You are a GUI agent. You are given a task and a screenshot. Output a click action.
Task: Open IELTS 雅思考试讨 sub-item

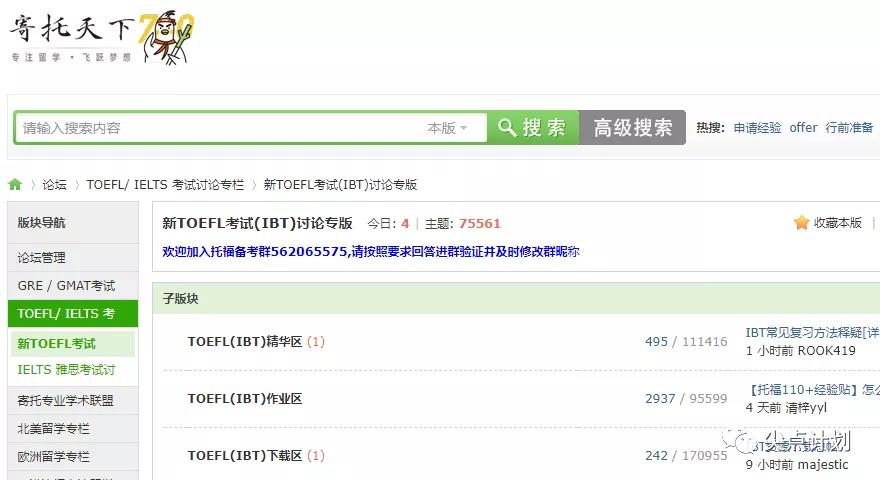(x=66, y=369)
